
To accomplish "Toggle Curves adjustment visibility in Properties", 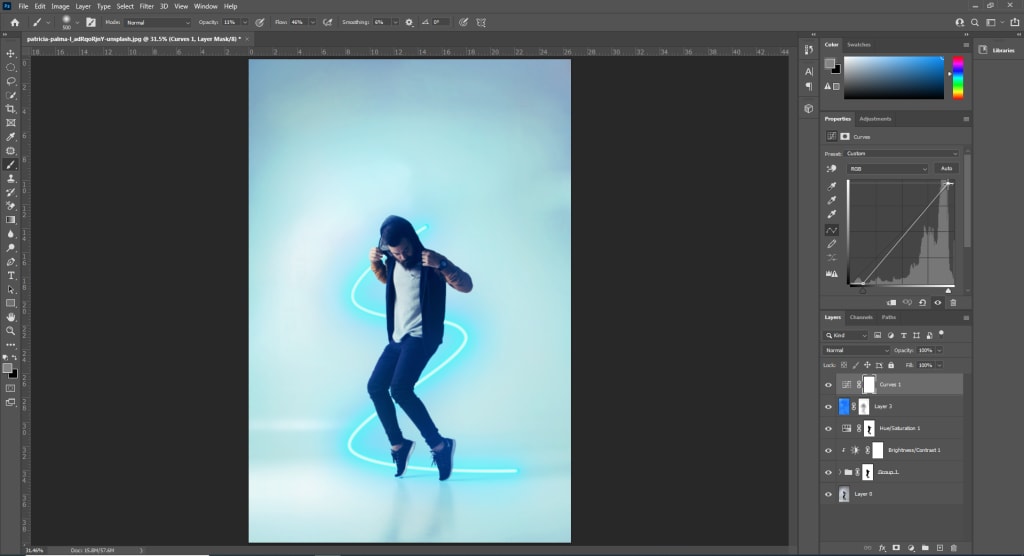I will click(x=938, y=303).
